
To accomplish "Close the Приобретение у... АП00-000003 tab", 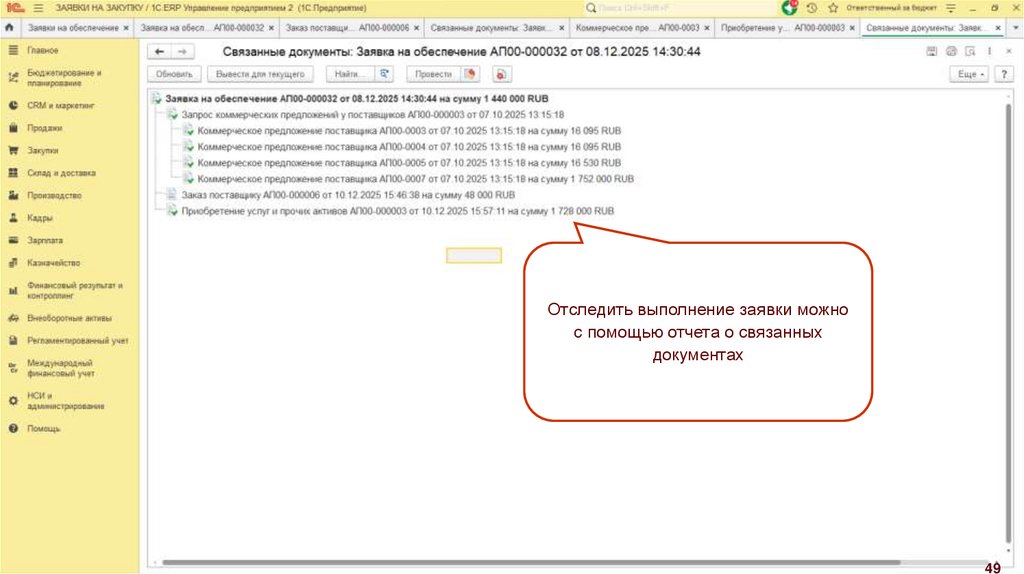I will coord(852,28).
